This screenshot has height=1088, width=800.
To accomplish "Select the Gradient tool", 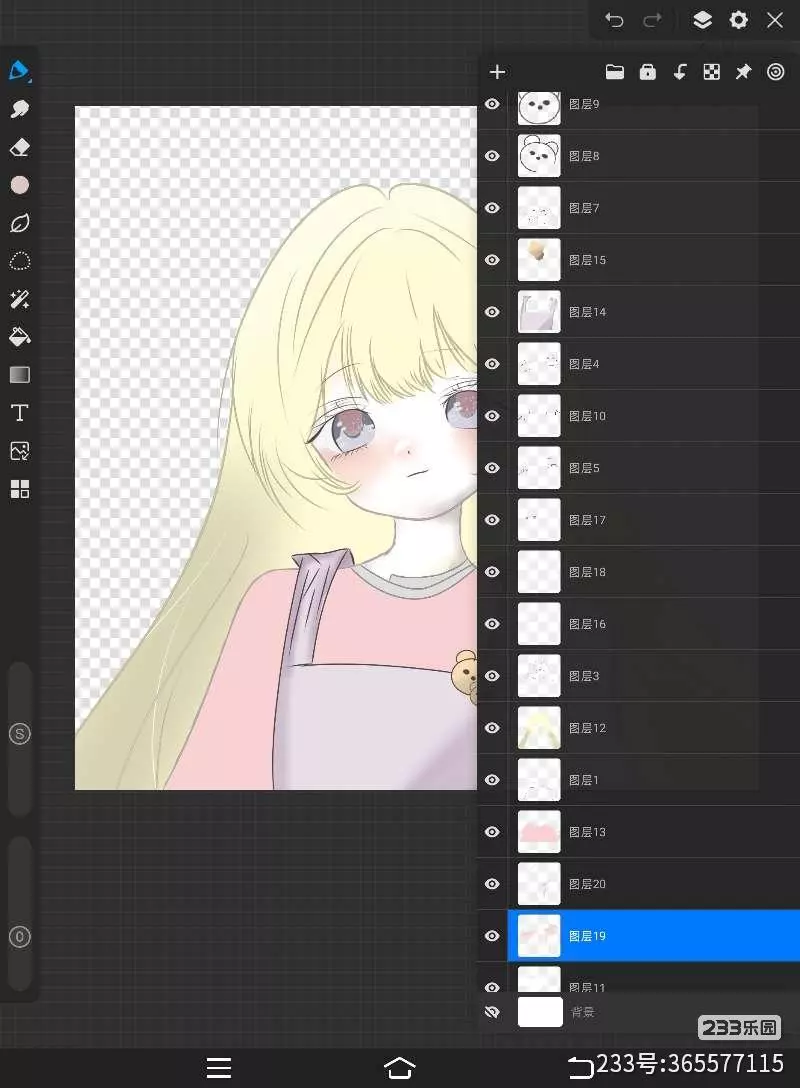I will tap(19, 375).
